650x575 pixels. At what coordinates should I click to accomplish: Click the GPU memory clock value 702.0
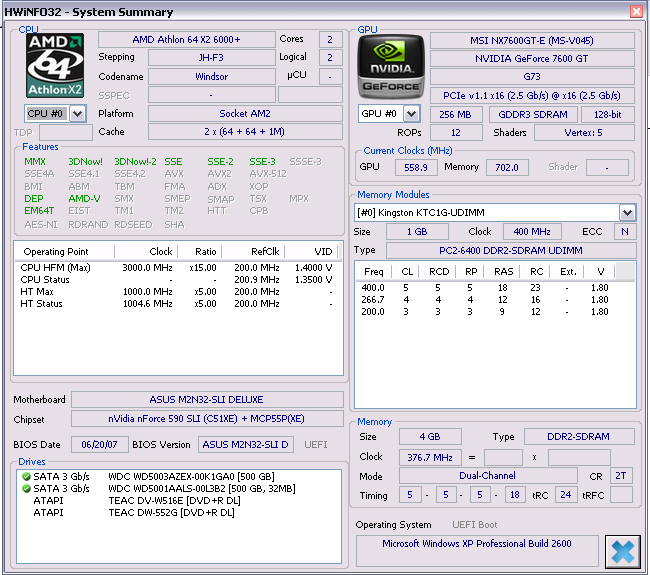[507, 167]
